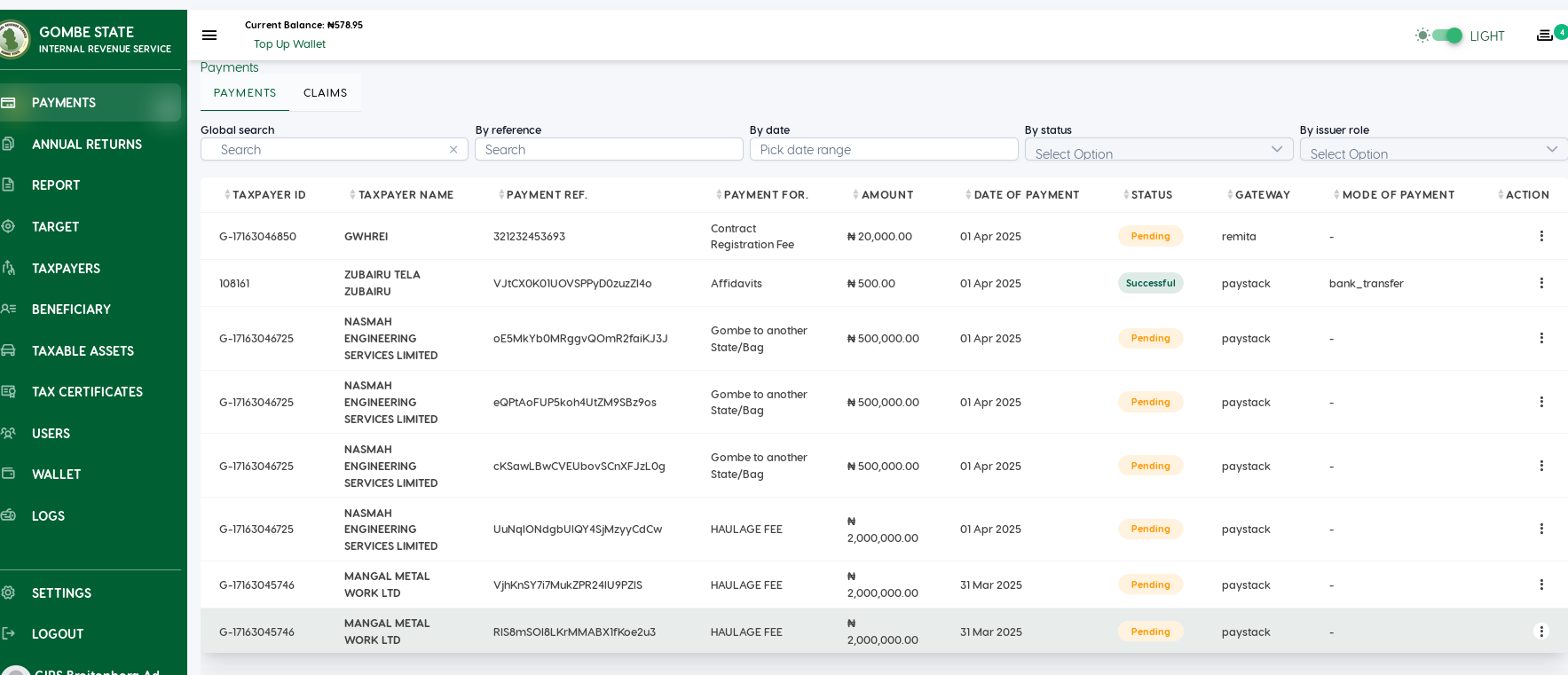Click the Payments breadcrumb heading
1568x675 pixels.
(229, 67)
